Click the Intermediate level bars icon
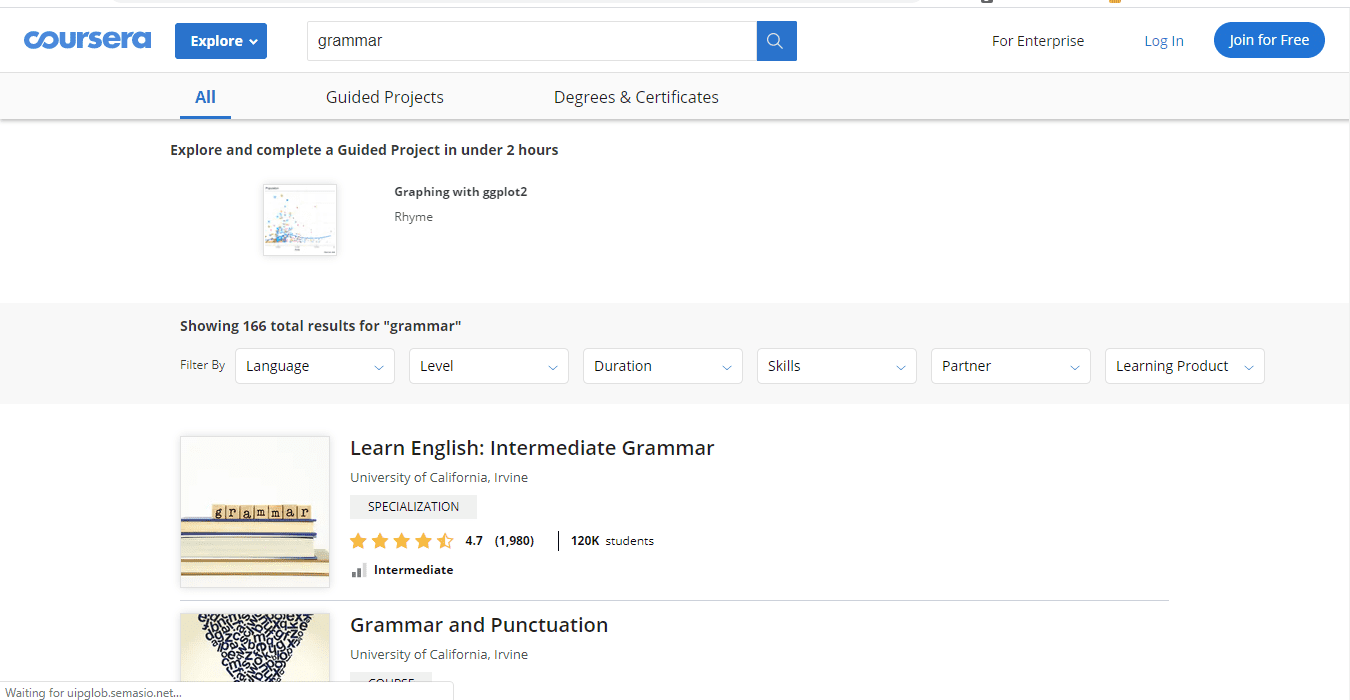This screenshot has width=1350, height=700. 359,570
